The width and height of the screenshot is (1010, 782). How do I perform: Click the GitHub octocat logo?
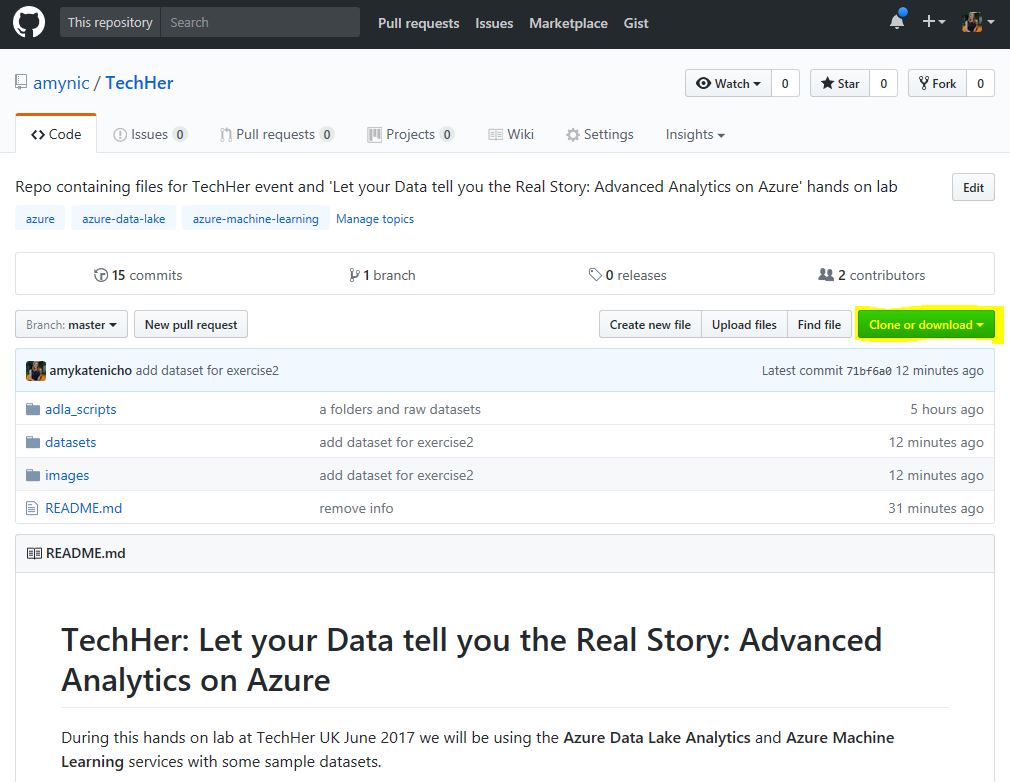pos(29,22)
